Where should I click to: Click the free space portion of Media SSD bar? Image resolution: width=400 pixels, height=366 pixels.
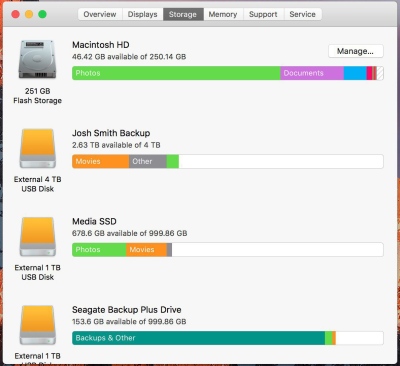278,250
